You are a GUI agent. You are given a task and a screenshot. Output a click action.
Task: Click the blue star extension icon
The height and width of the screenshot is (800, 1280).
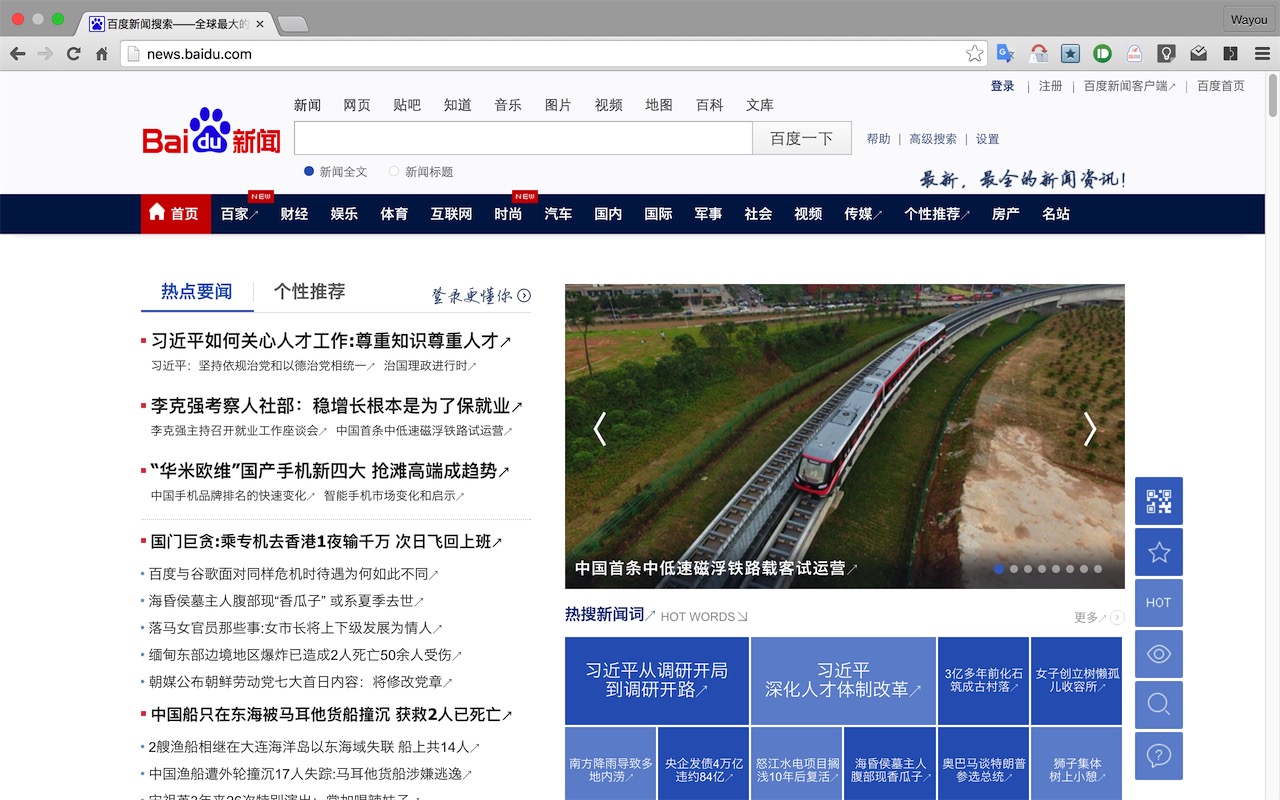[x=1070, y=54]
